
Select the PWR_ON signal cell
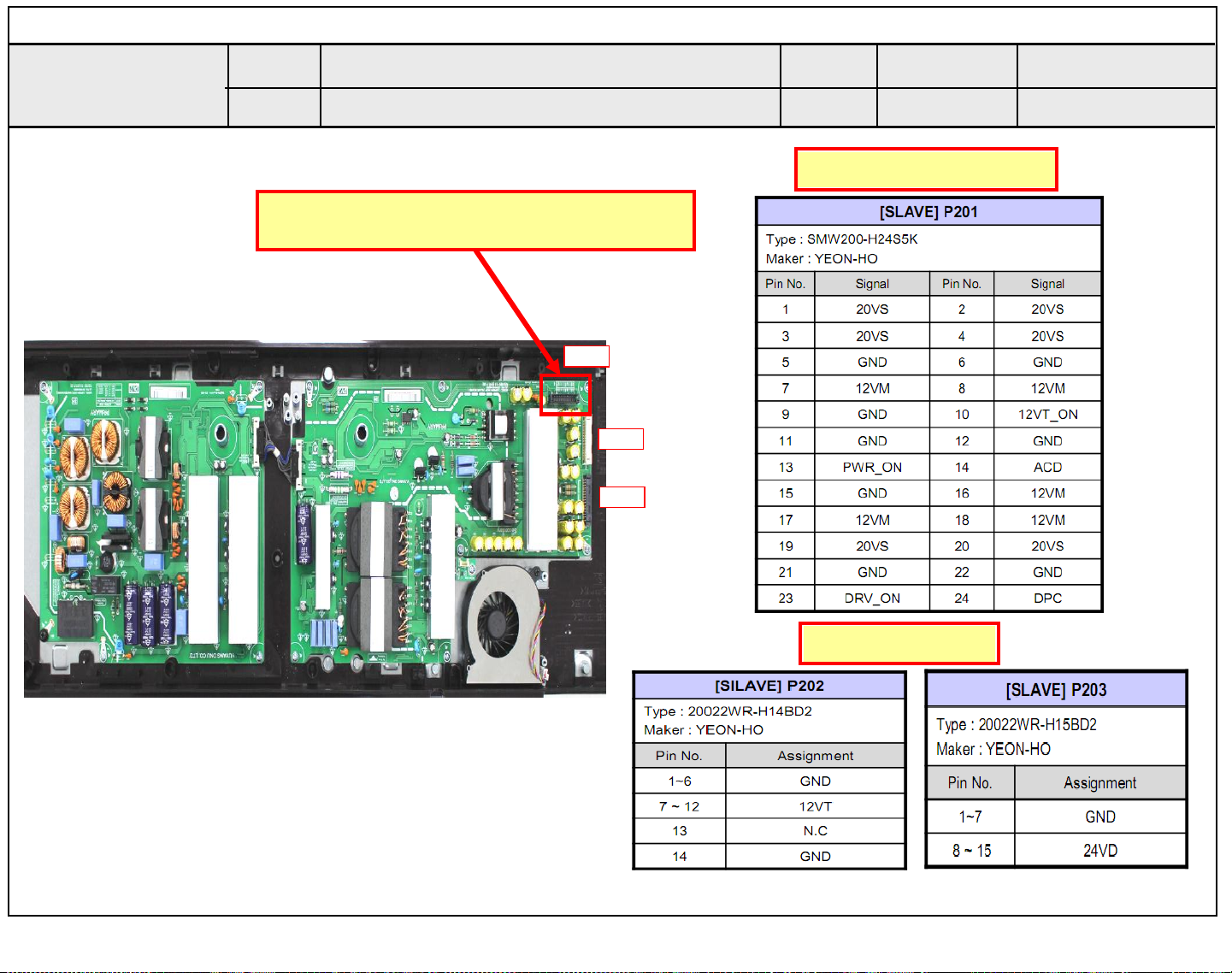pyautogui.click(x=872, y=468)
